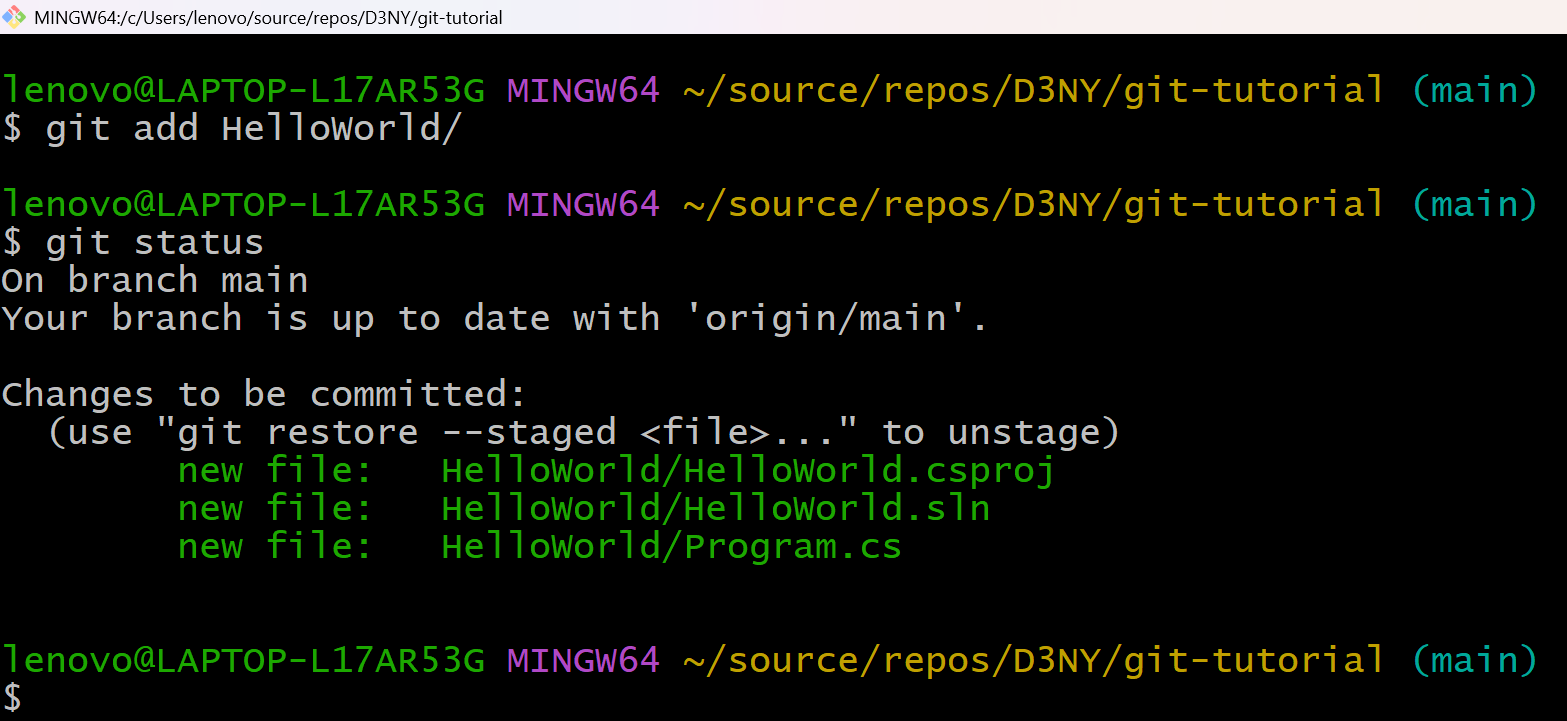Click the (main) branch indicator in first prompt

(x=1474, y=91)
